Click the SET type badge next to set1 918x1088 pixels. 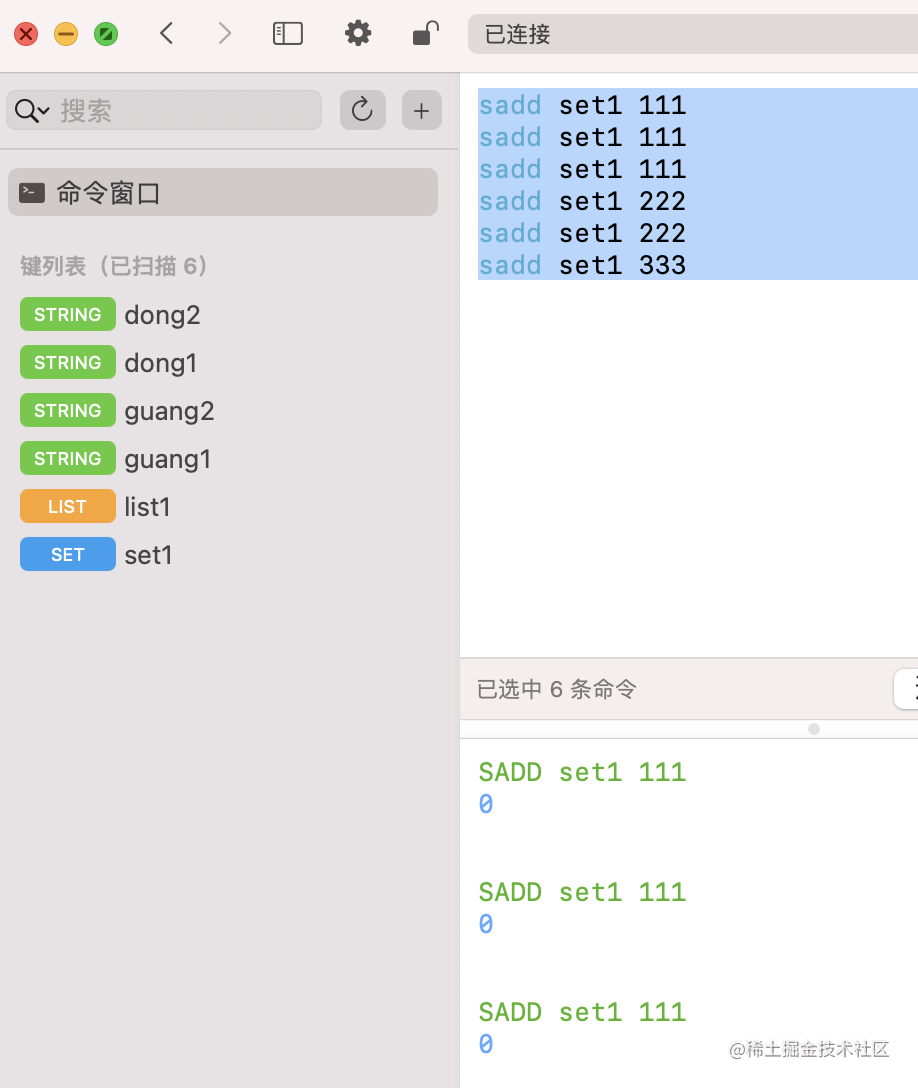coord(67,554)
